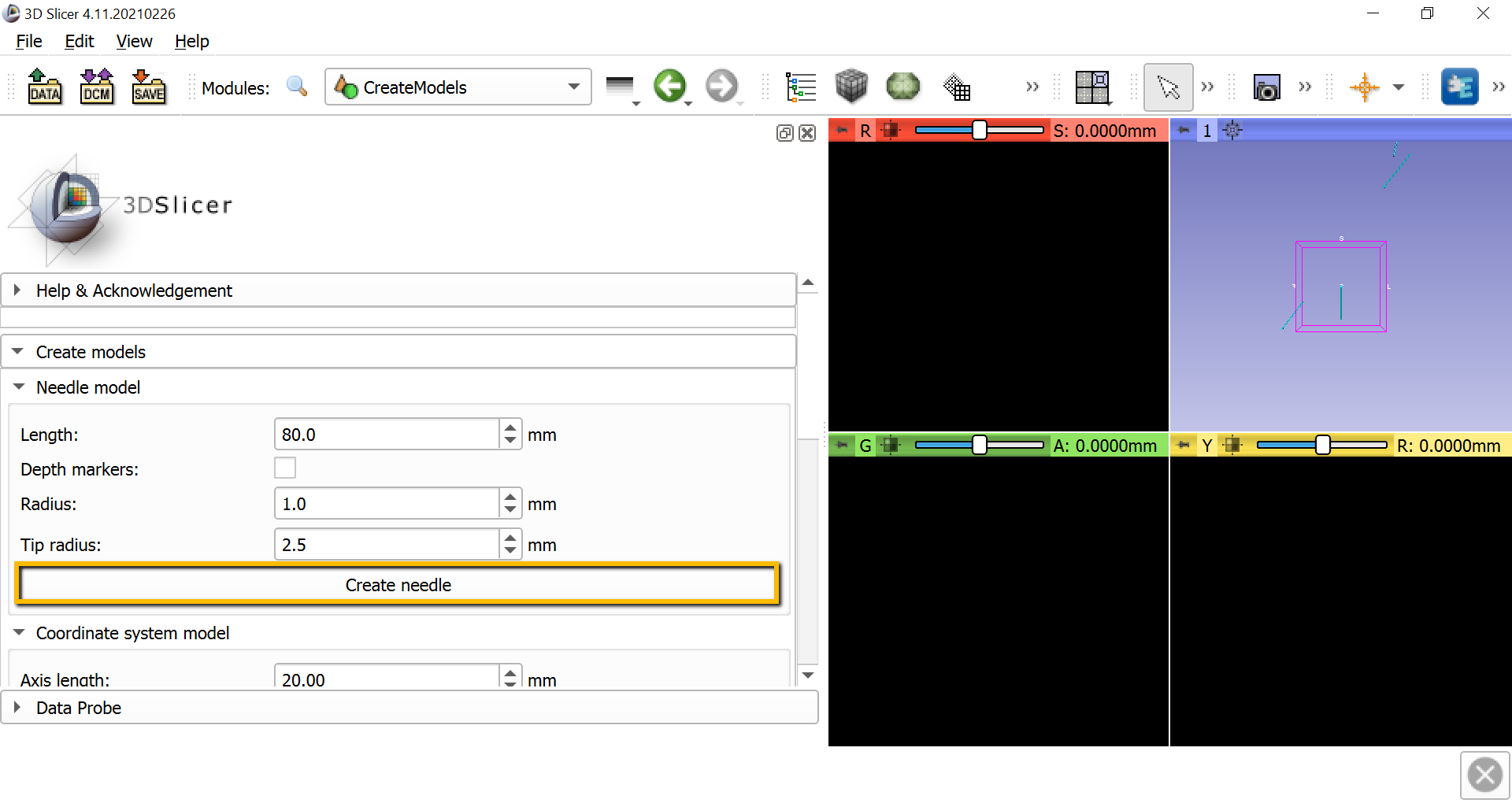Toggle the orange crosshair icon
The height and width of the screenshot is (803, 1512).
click(x=1365, y=87)
